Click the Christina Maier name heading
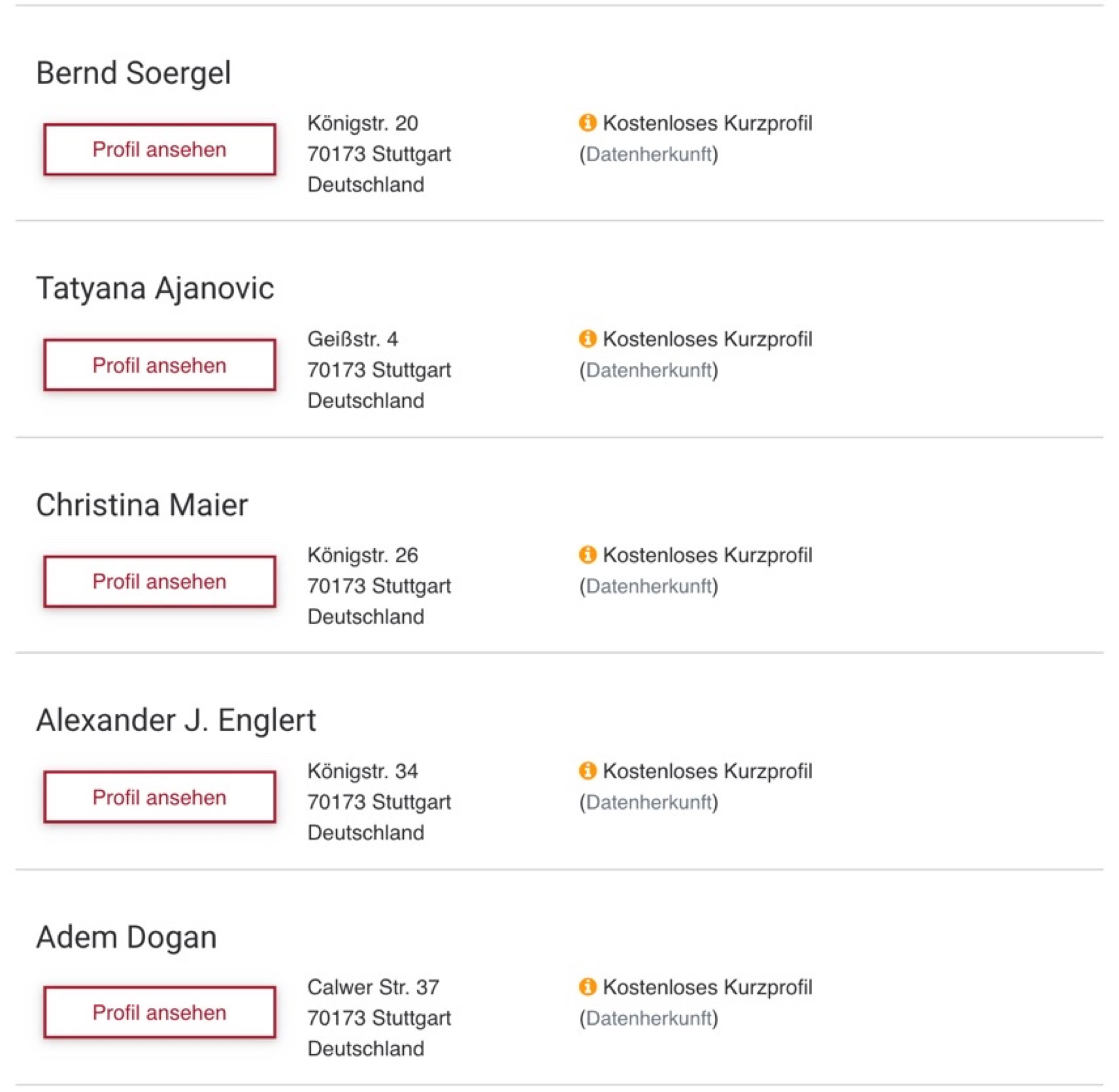 pos(142,504)
